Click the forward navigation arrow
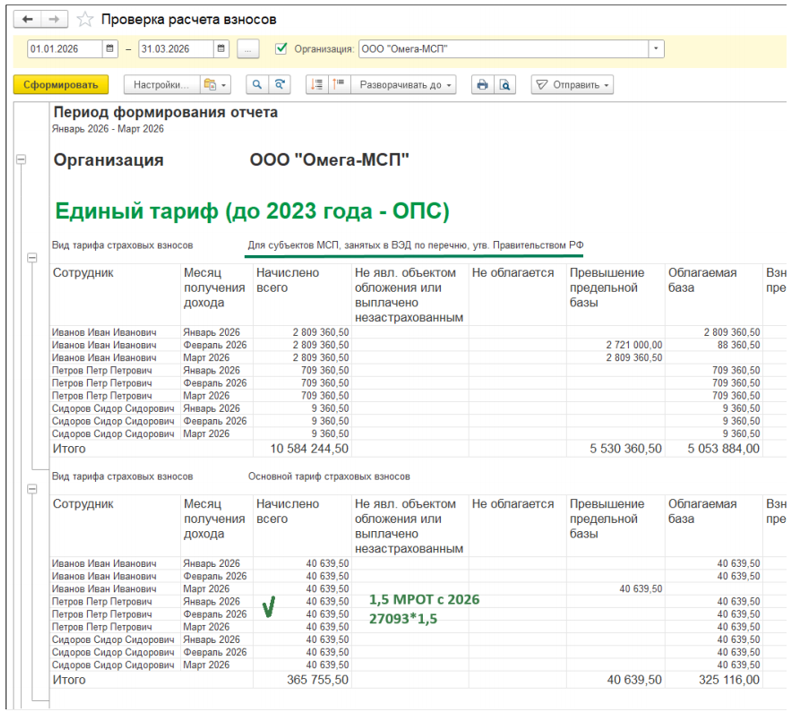 (55, 19)
